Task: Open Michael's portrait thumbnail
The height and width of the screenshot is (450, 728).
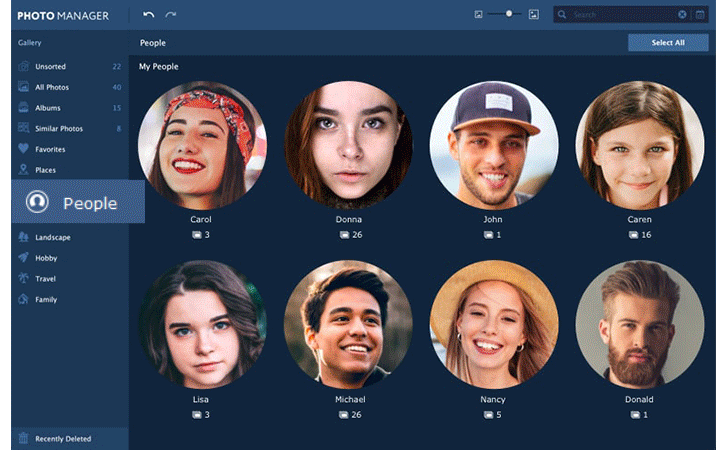Action: pyautogui.click(x=348, y=325)
